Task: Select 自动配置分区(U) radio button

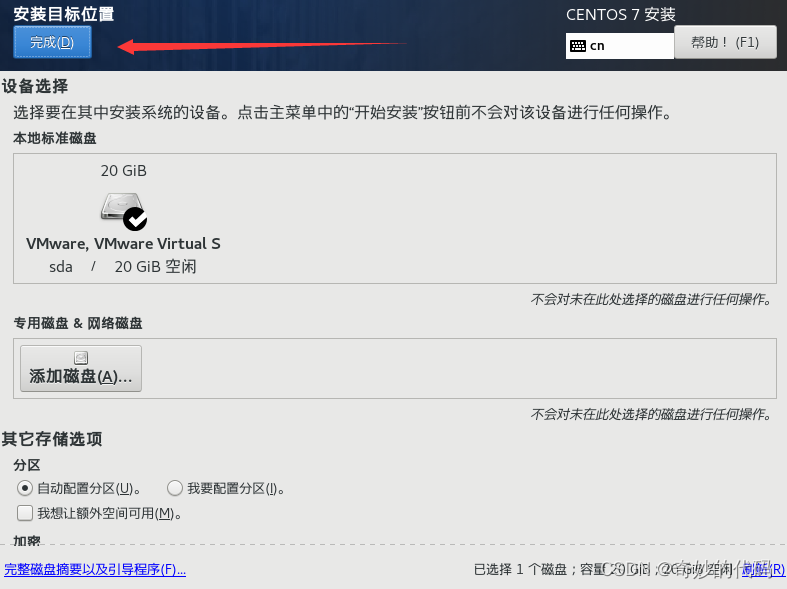Action: click(25, 488)
